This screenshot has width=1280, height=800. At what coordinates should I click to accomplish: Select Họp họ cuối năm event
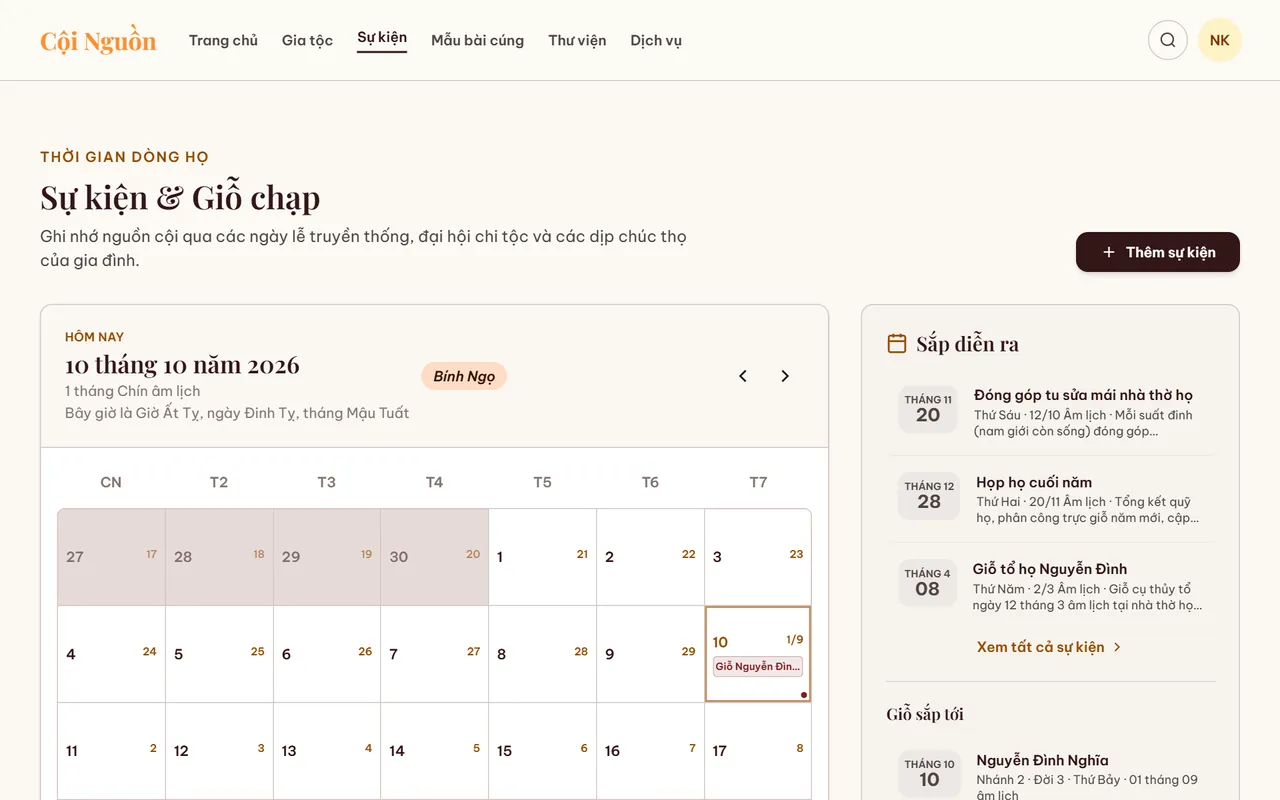tap(1051, 500)
